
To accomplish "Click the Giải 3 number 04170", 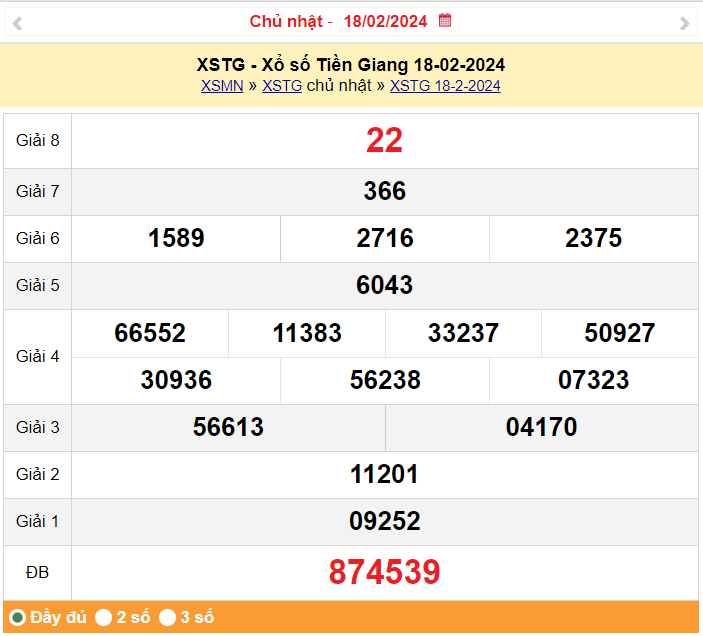I will (x=541, y=427).
